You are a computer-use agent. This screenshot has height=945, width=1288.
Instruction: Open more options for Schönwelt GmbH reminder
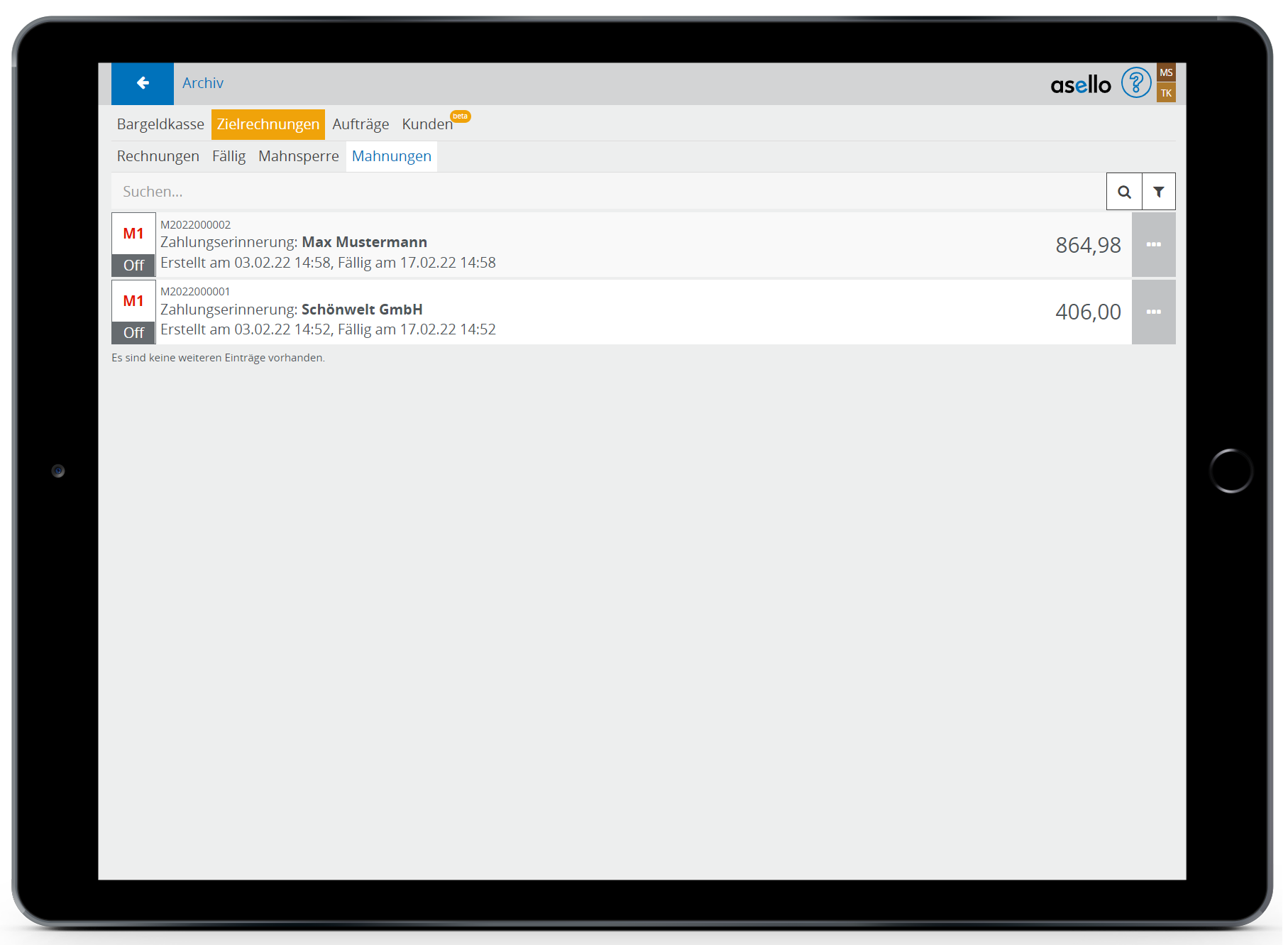[1153, 312]
